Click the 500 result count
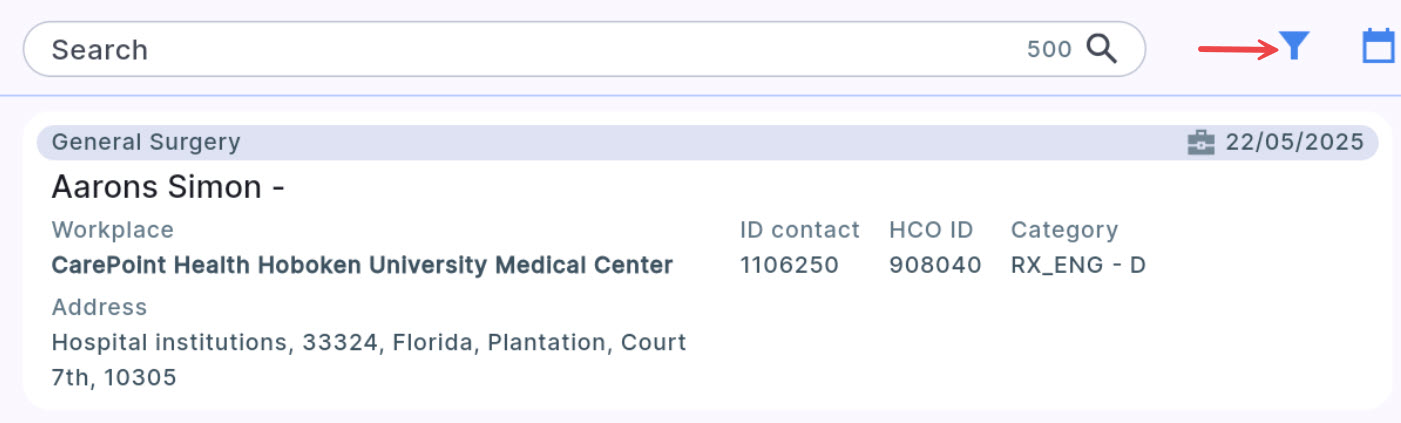 [1048, 49]
